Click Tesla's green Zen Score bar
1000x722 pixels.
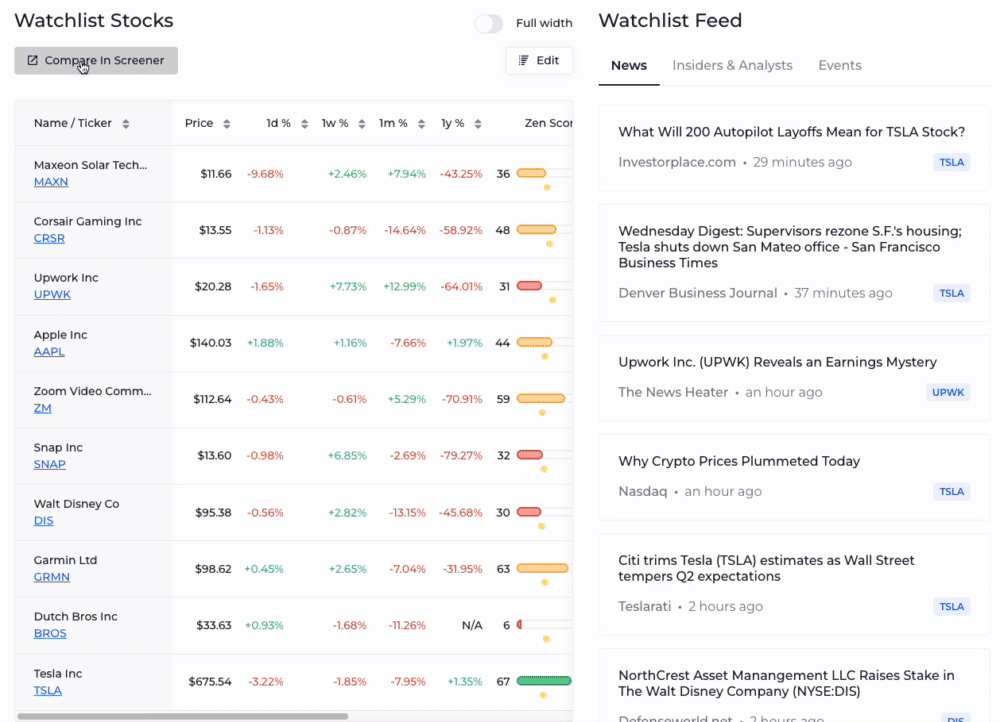pos(543,681)
